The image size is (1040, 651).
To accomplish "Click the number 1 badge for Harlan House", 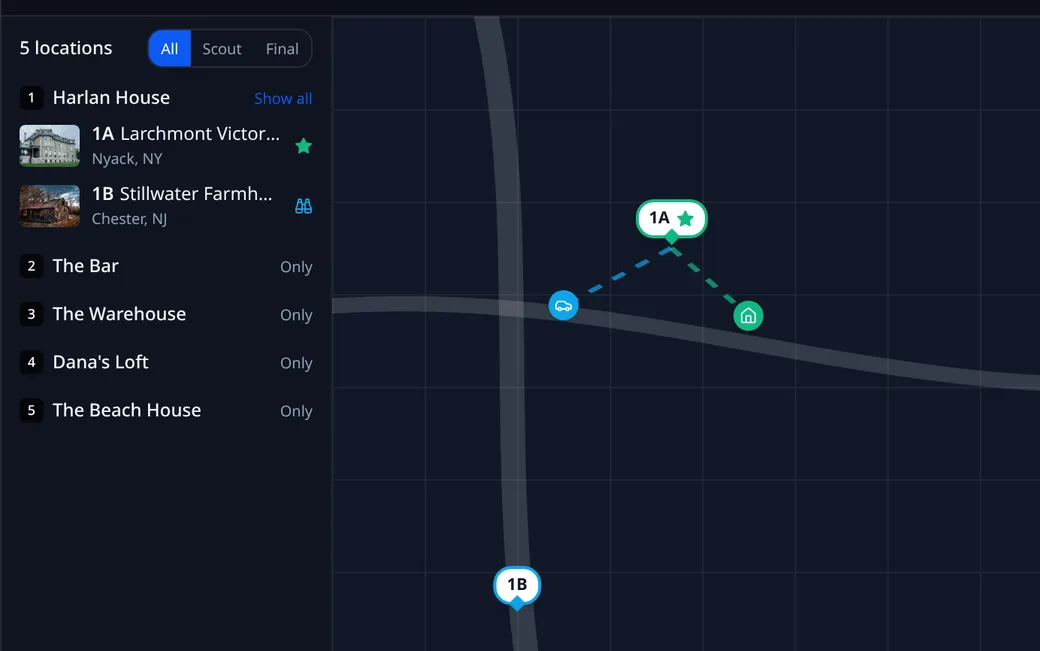I will pyautogui.click(x=31, y=97).
